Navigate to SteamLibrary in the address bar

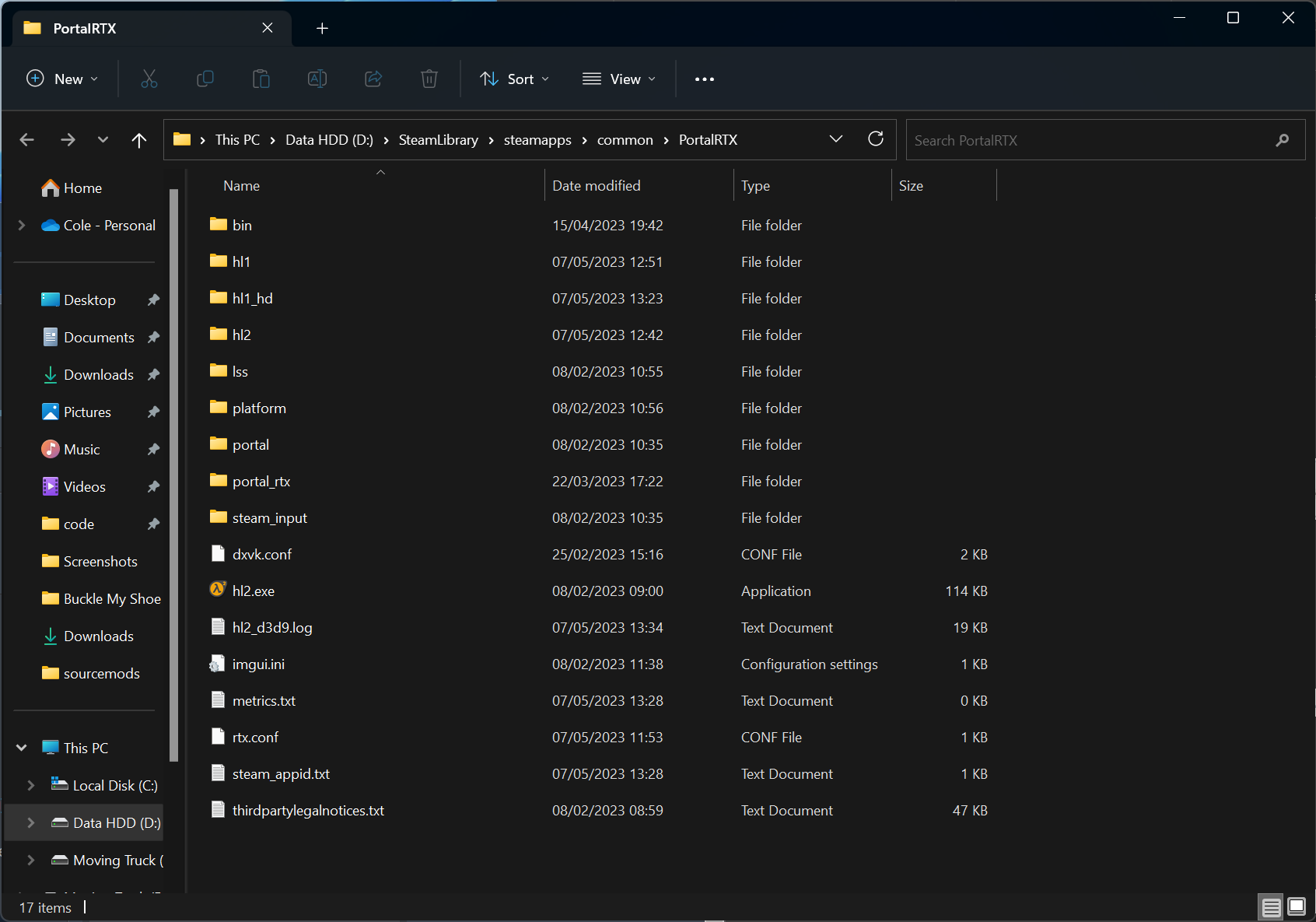pos(438,140)
